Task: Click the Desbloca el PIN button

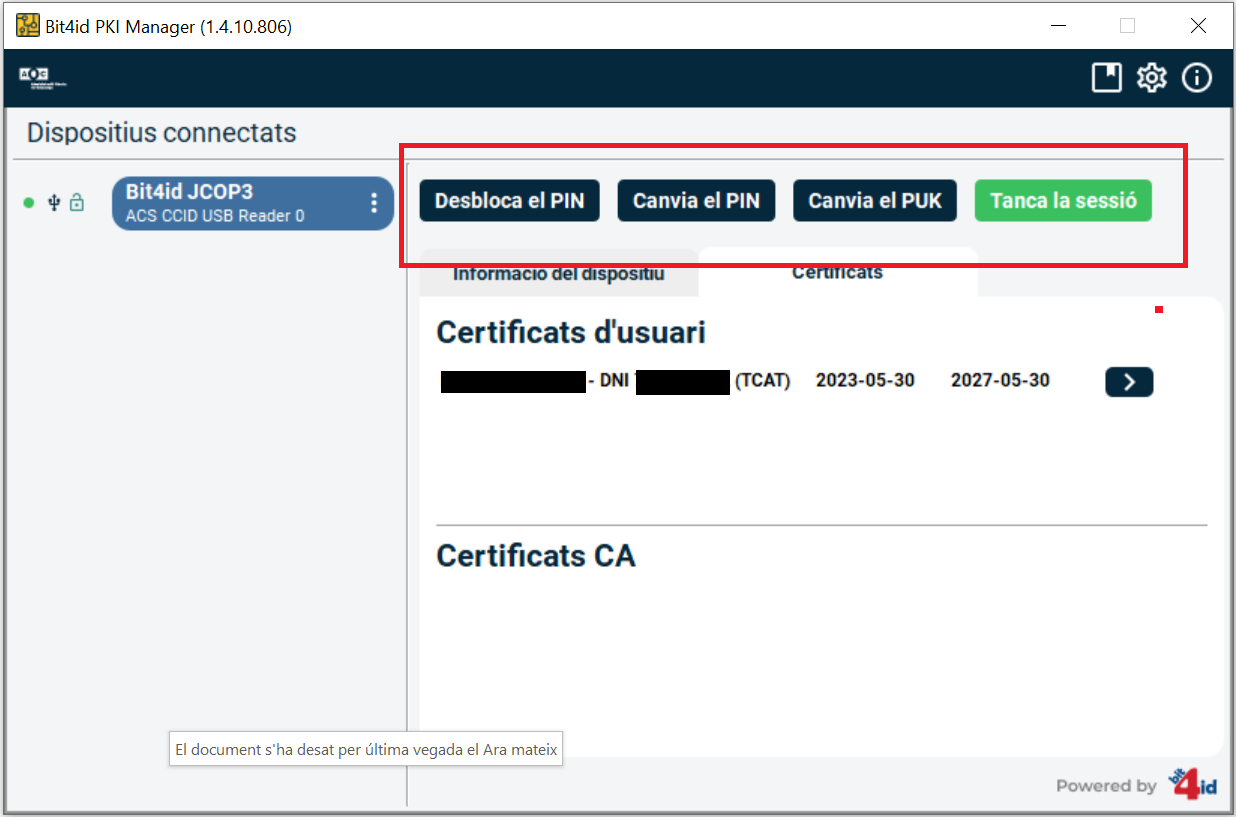Action: 509,200
